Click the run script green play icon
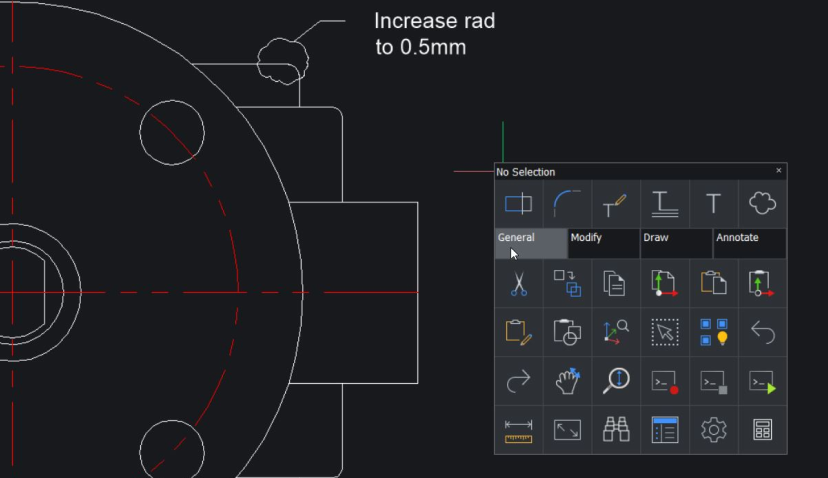This screenshot has height=478, width=828. pyautogui.click(x=763, y=381)
